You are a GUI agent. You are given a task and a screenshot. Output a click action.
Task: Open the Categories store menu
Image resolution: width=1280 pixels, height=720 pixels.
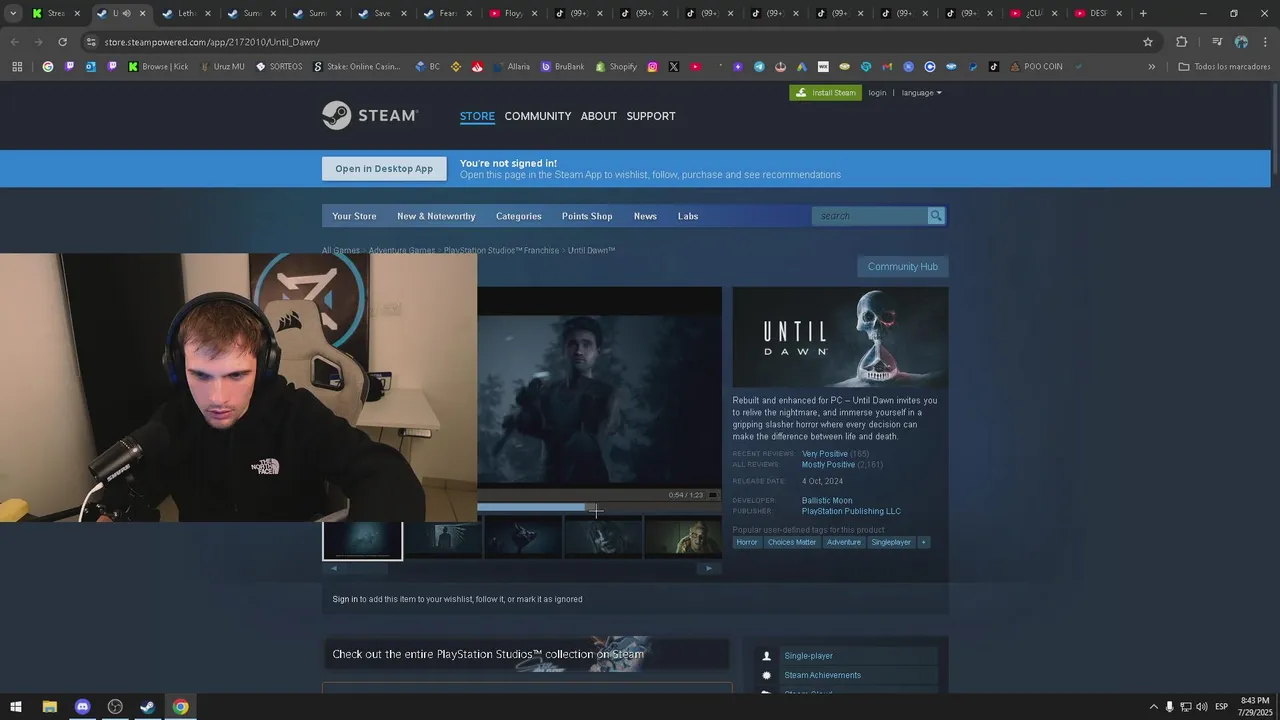[x=518, y=216]
